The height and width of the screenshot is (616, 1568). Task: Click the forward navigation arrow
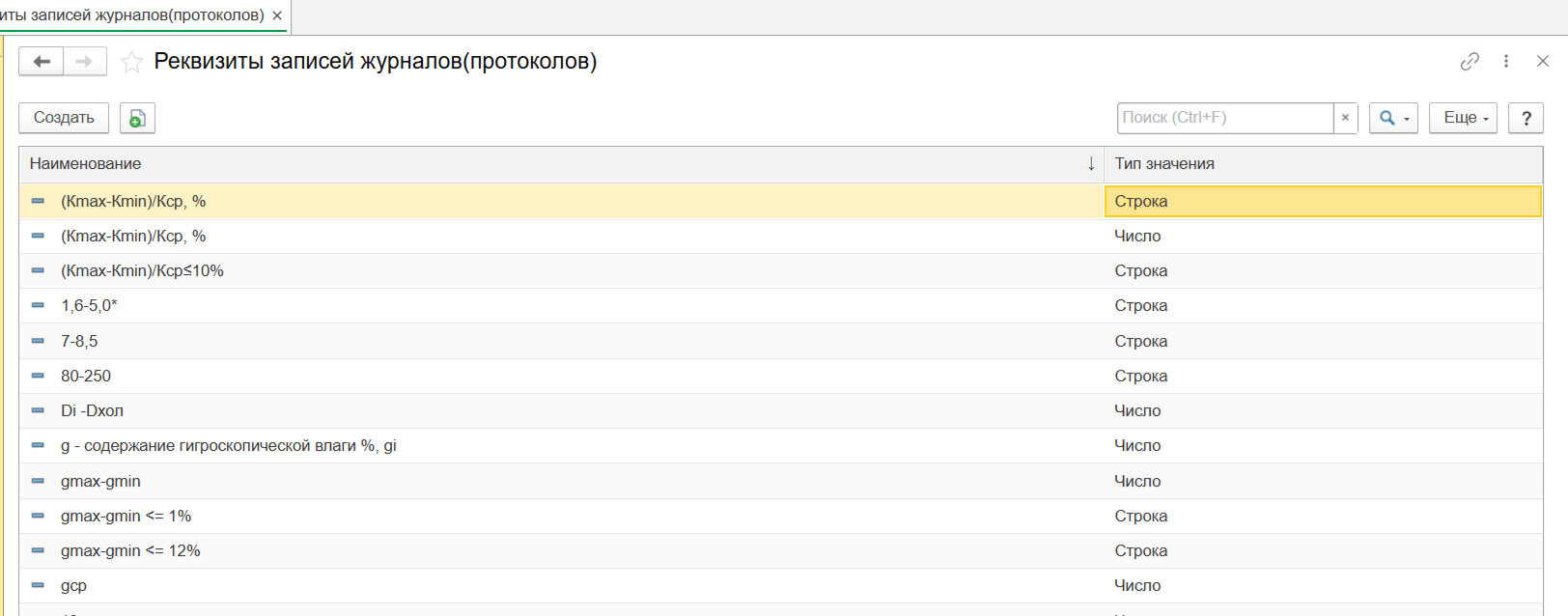point(85,62)
